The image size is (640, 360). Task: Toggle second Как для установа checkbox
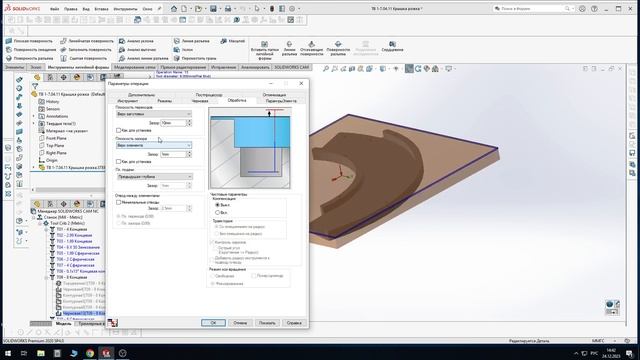118,162
